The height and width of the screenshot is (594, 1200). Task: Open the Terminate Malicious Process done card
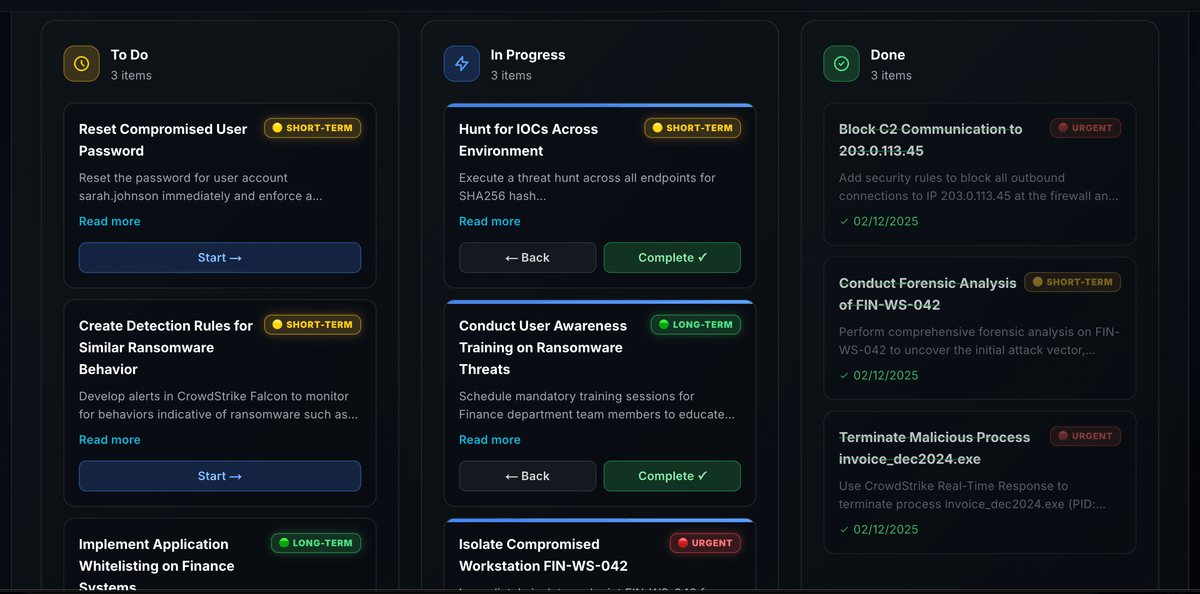979,482
